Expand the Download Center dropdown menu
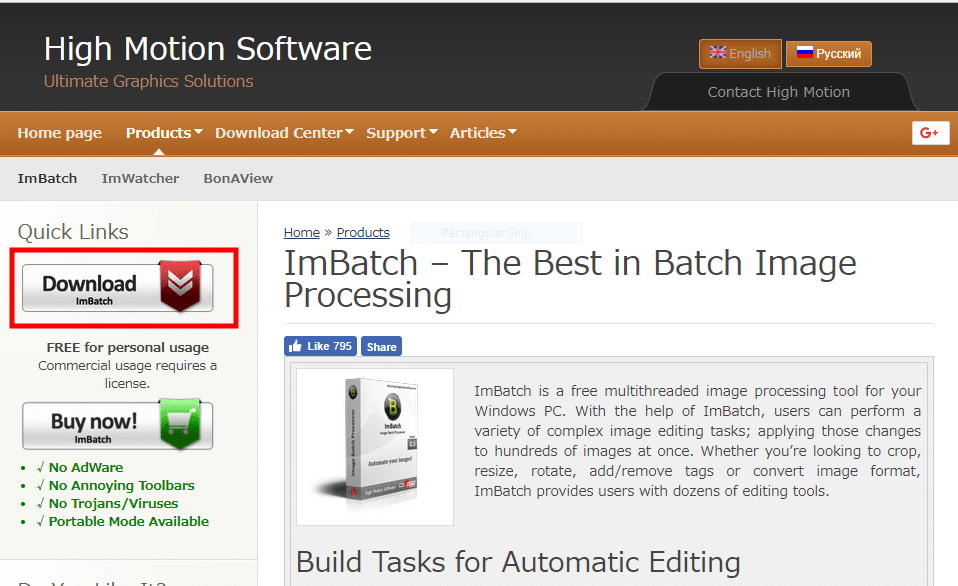958x586 pixels. 284,133
